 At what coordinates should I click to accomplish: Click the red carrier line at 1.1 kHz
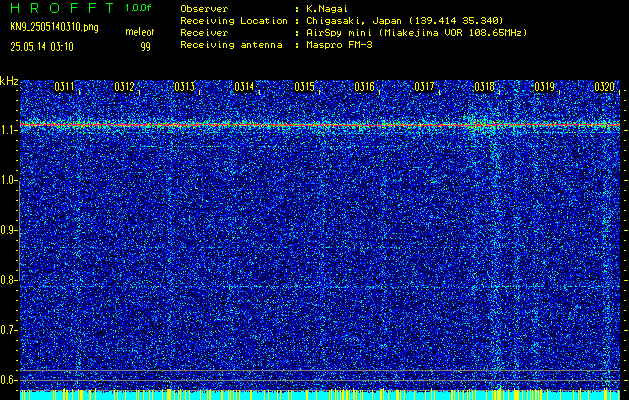(320, 125)
